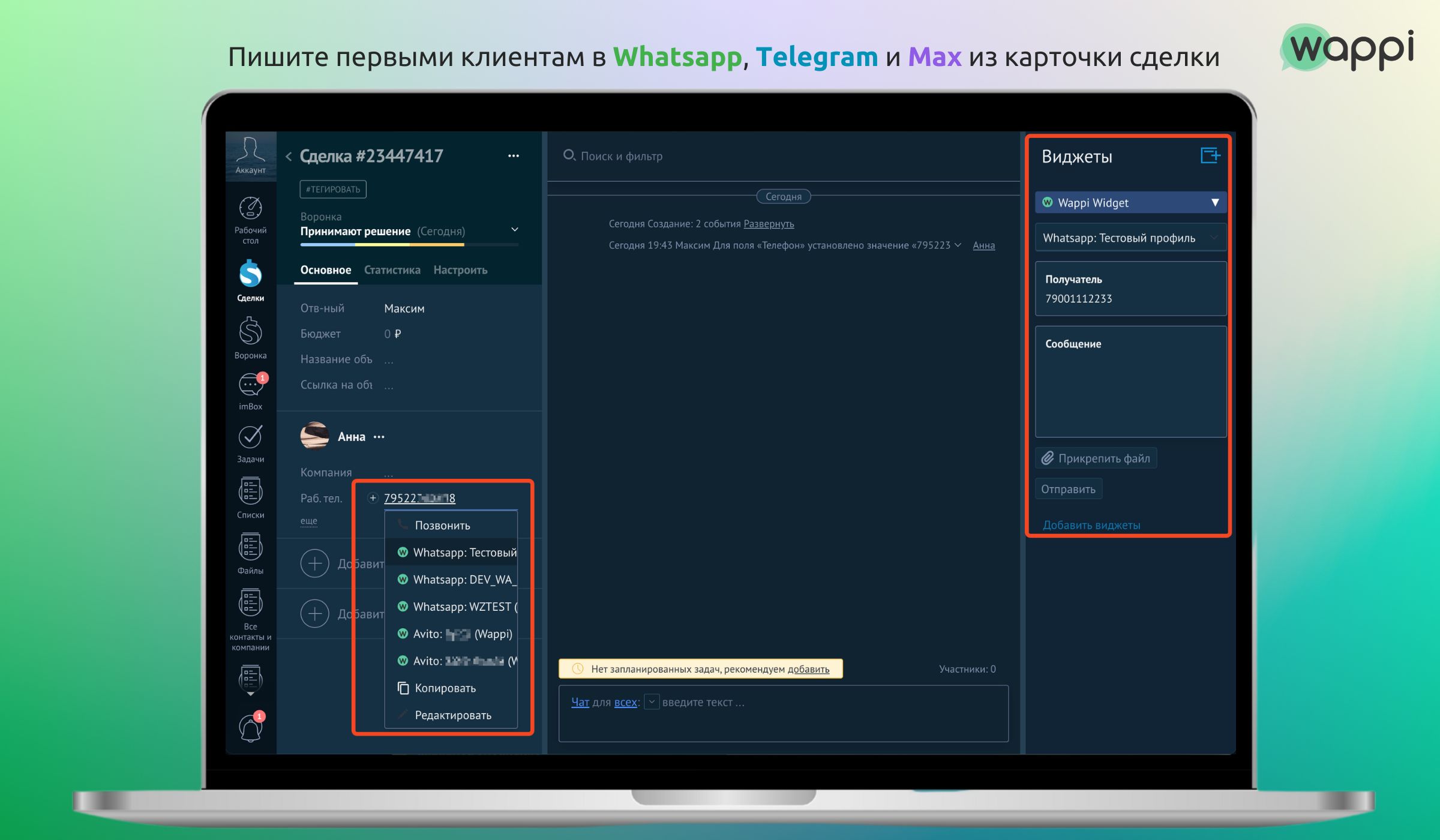
Task: Click Анна link in event log
Action: 983,245
